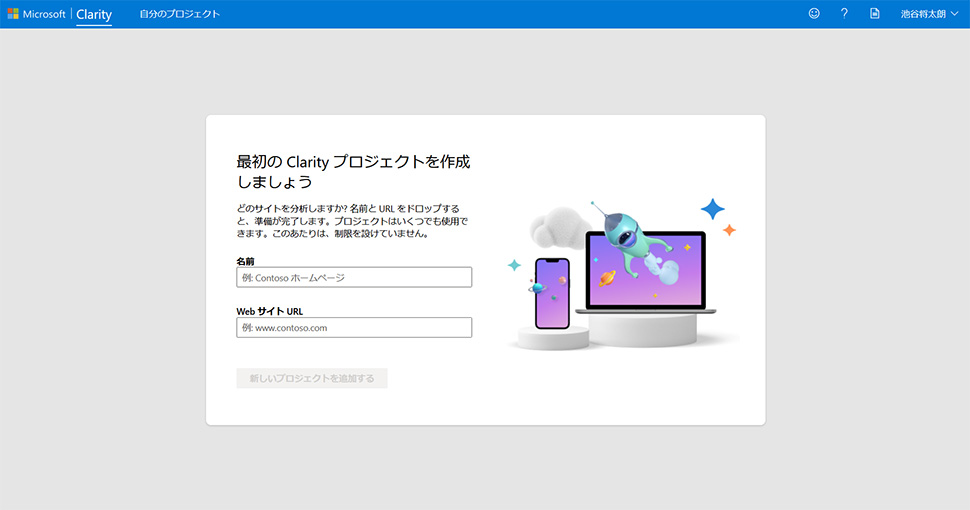Focus the Web サイト URL input field

pos(354,327)
